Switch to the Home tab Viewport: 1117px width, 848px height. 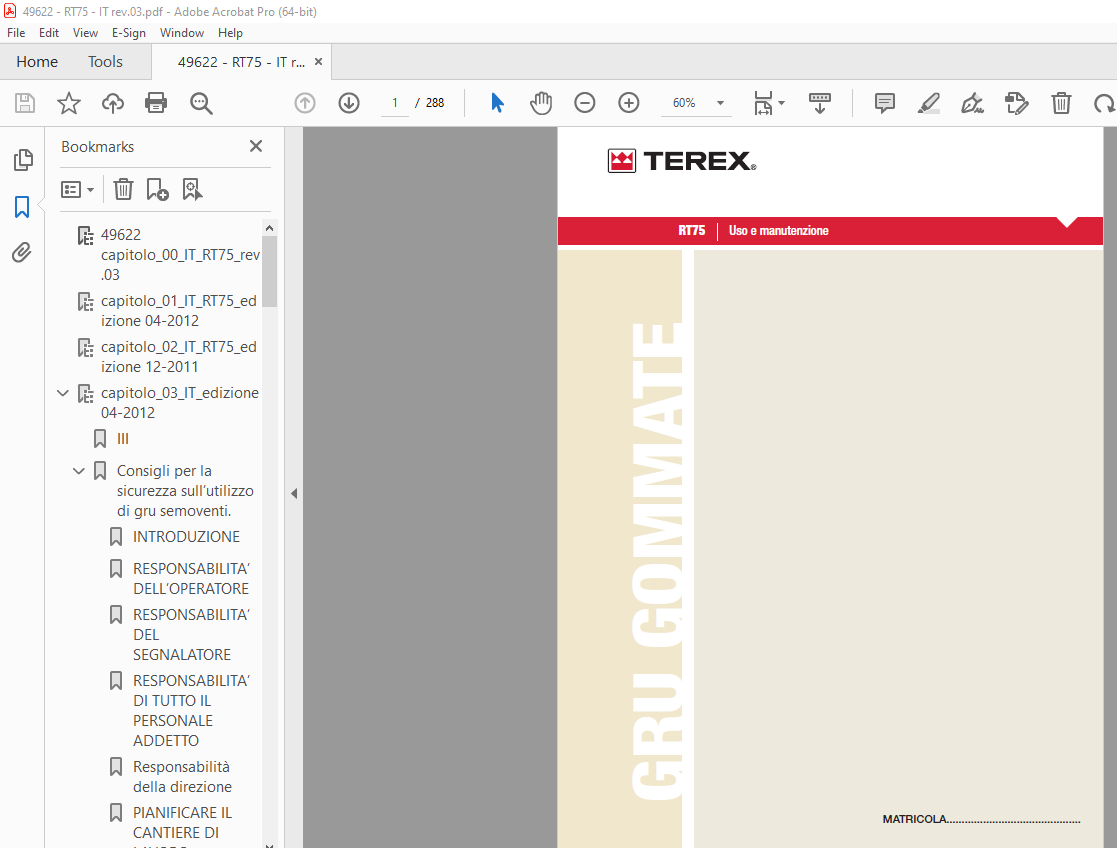coord(37,62)
